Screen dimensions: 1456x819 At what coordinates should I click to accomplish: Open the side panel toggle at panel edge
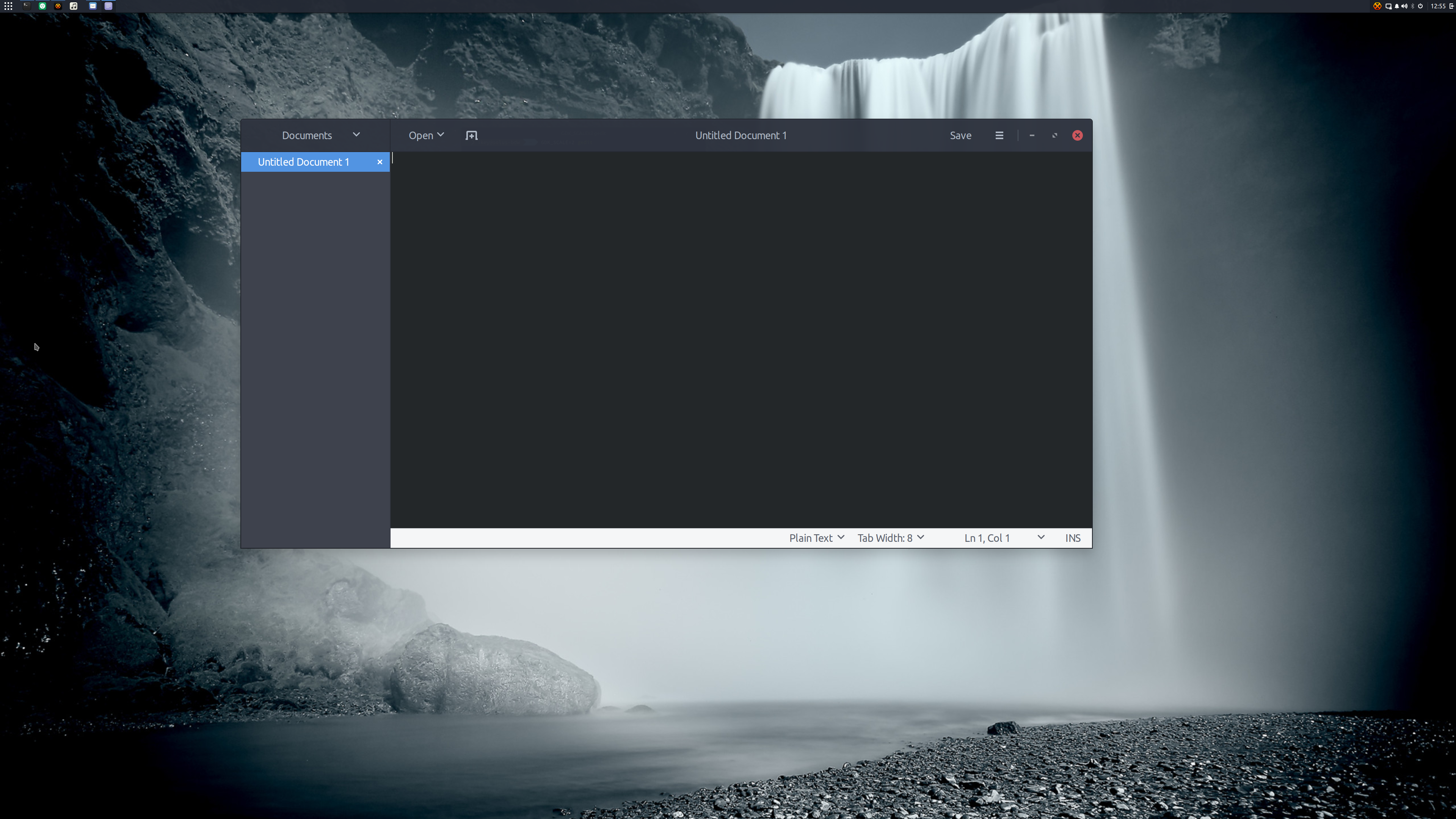1451,6
